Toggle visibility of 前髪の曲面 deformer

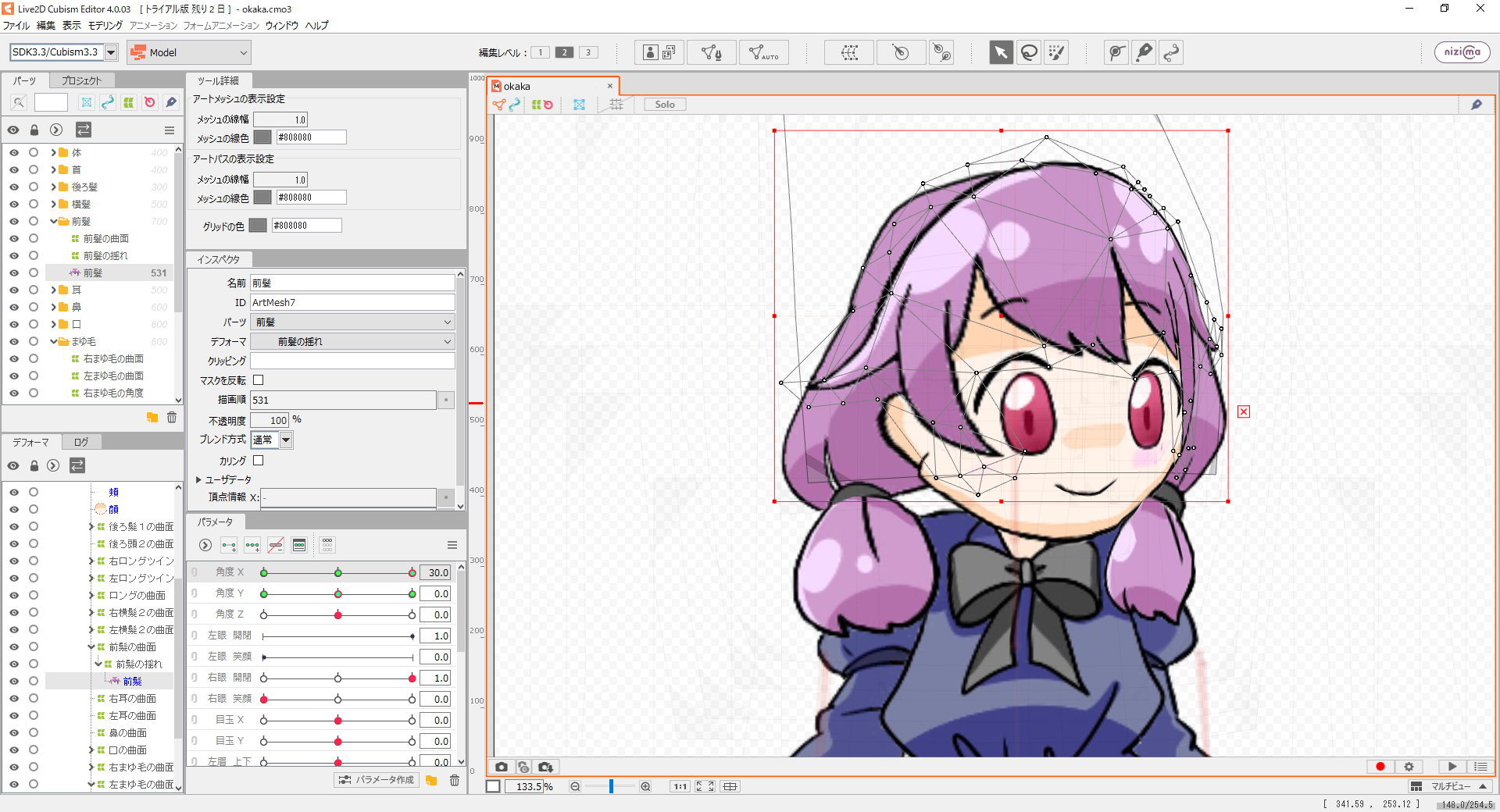click(14, 239)
